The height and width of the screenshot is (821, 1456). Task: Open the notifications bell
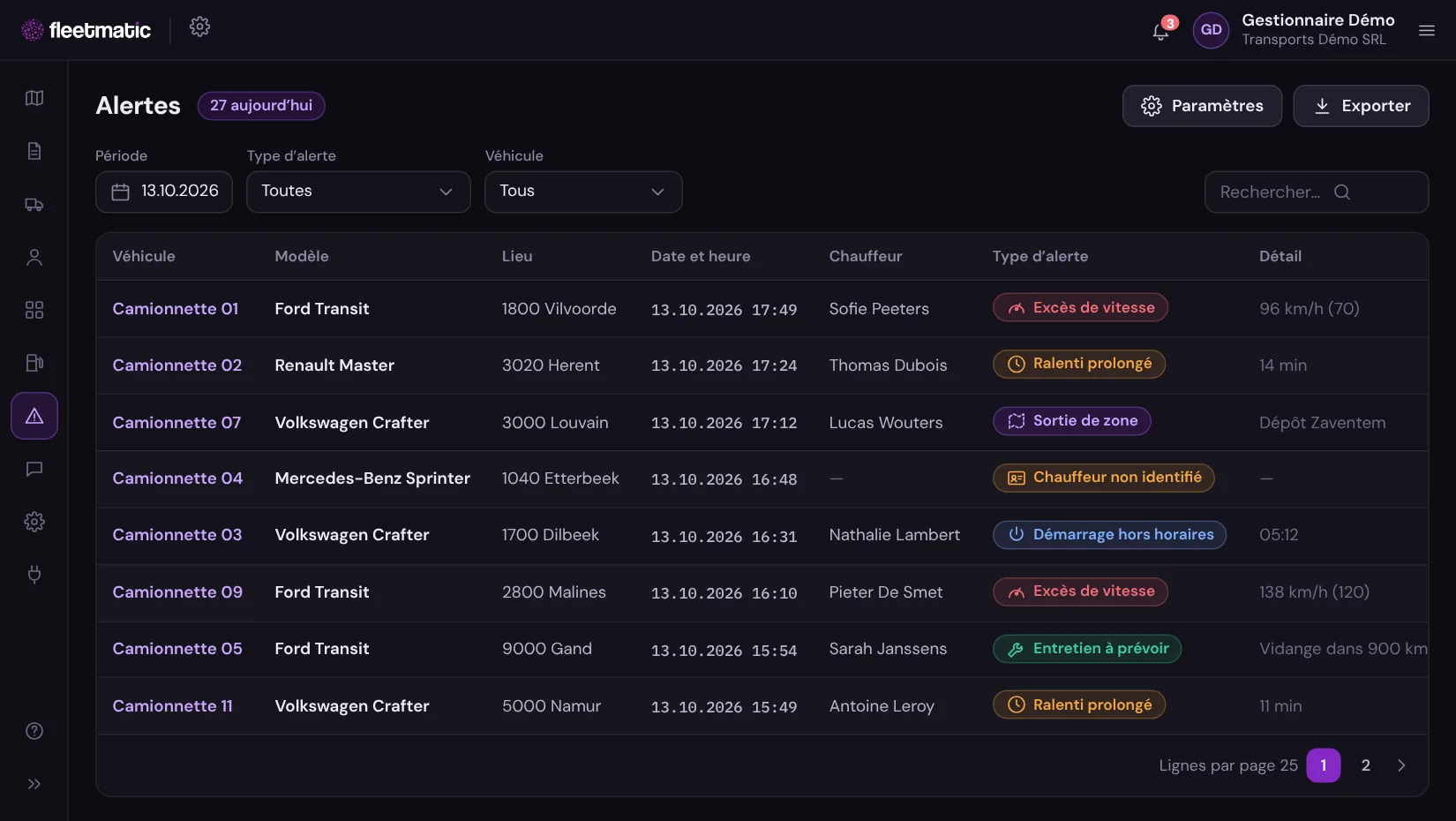pyautogui.click(x=1160, y=32)
